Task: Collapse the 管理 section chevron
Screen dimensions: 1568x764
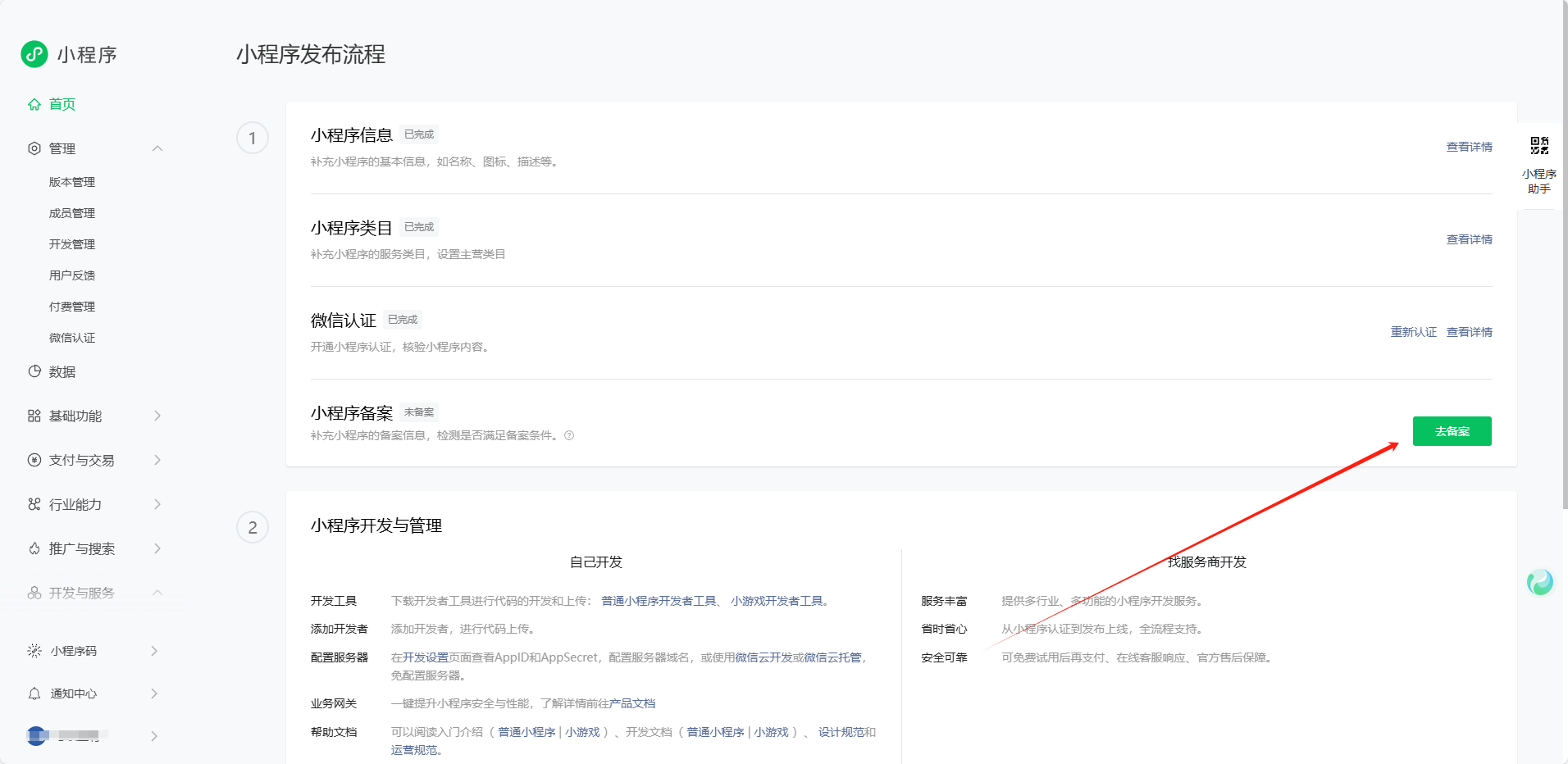Action: pos(158,148)
